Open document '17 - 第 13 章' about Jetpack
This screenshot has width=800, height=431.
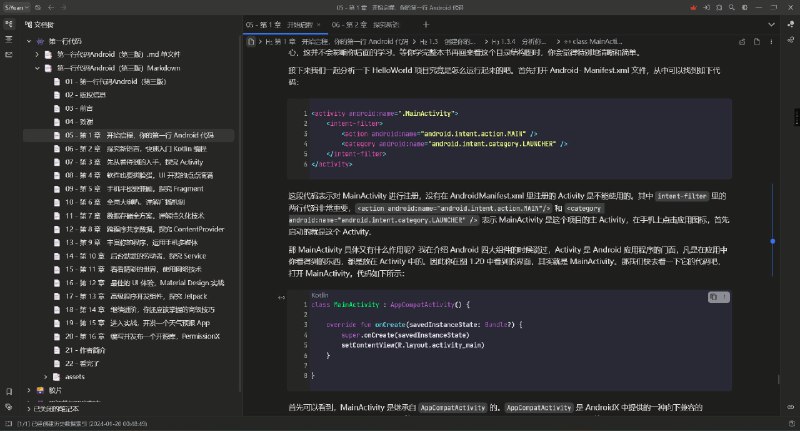(129, 296)
